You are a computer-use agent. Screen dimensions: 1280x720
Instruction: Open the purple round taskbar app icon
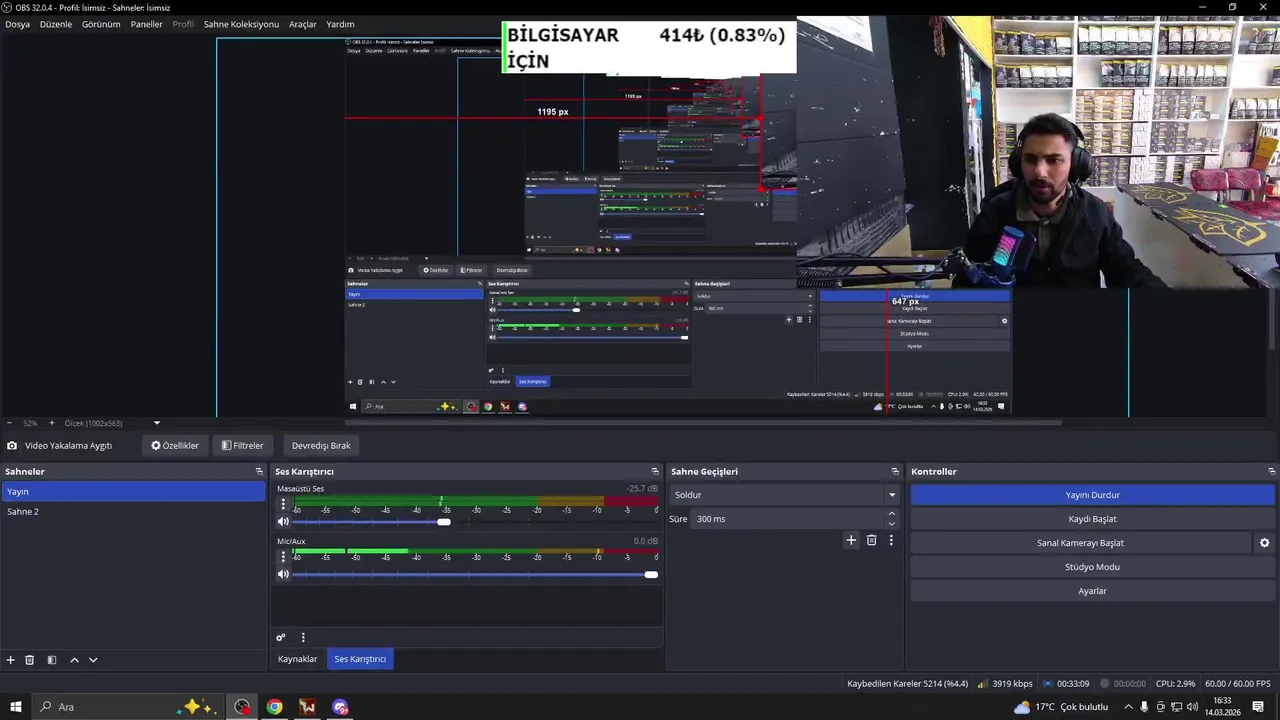[340, 707]
